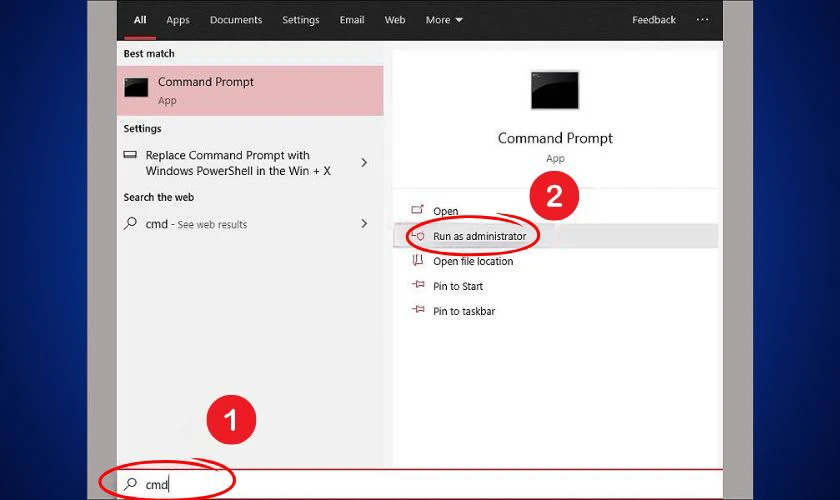Click the Open action icon
This screenshot has height=500, width=840.
pos(417,210)
